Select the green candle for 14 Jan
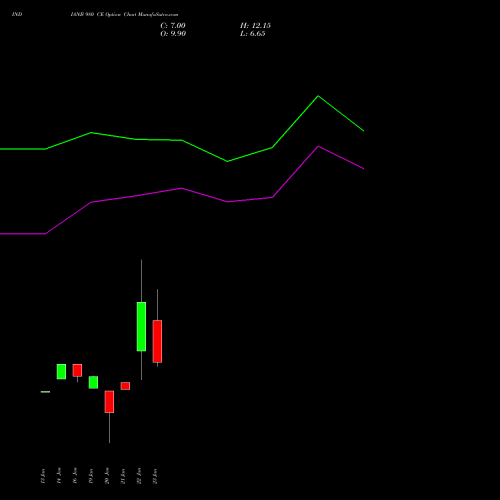 click(x=61, y=372)
